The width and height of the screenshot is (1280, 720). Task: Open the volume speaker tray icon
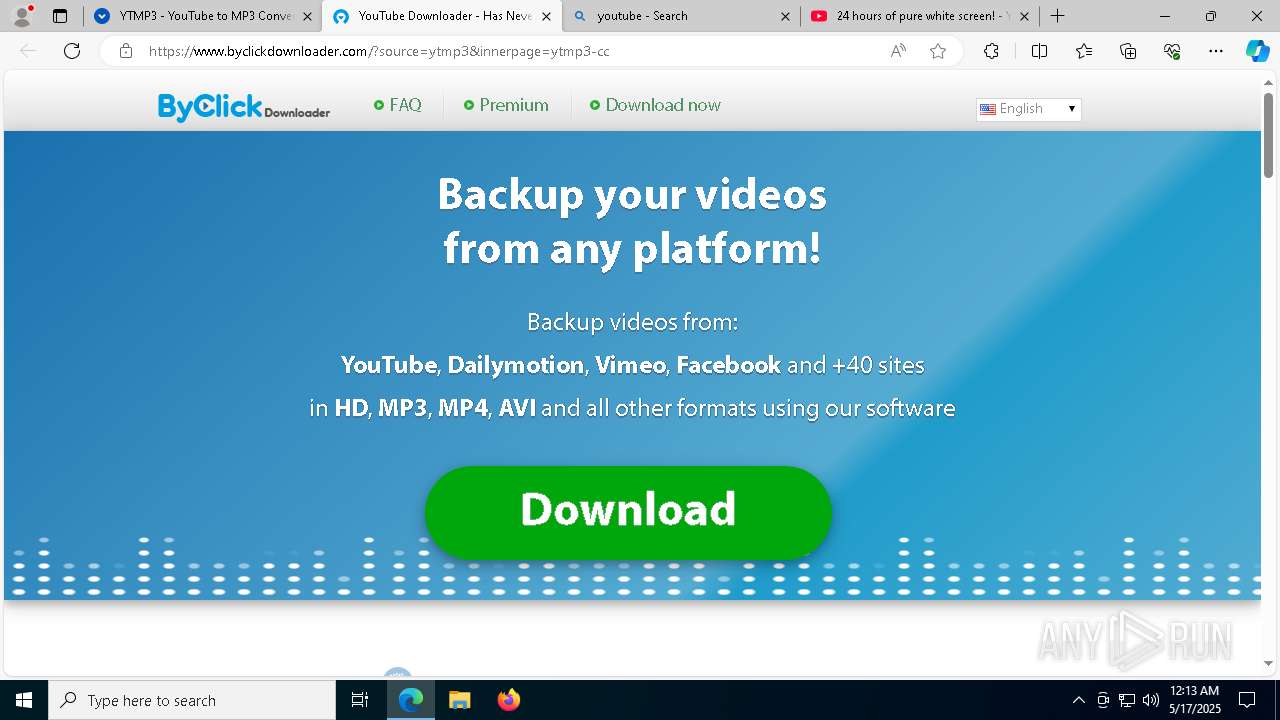pyautogui.click(x=1150, y=700)
